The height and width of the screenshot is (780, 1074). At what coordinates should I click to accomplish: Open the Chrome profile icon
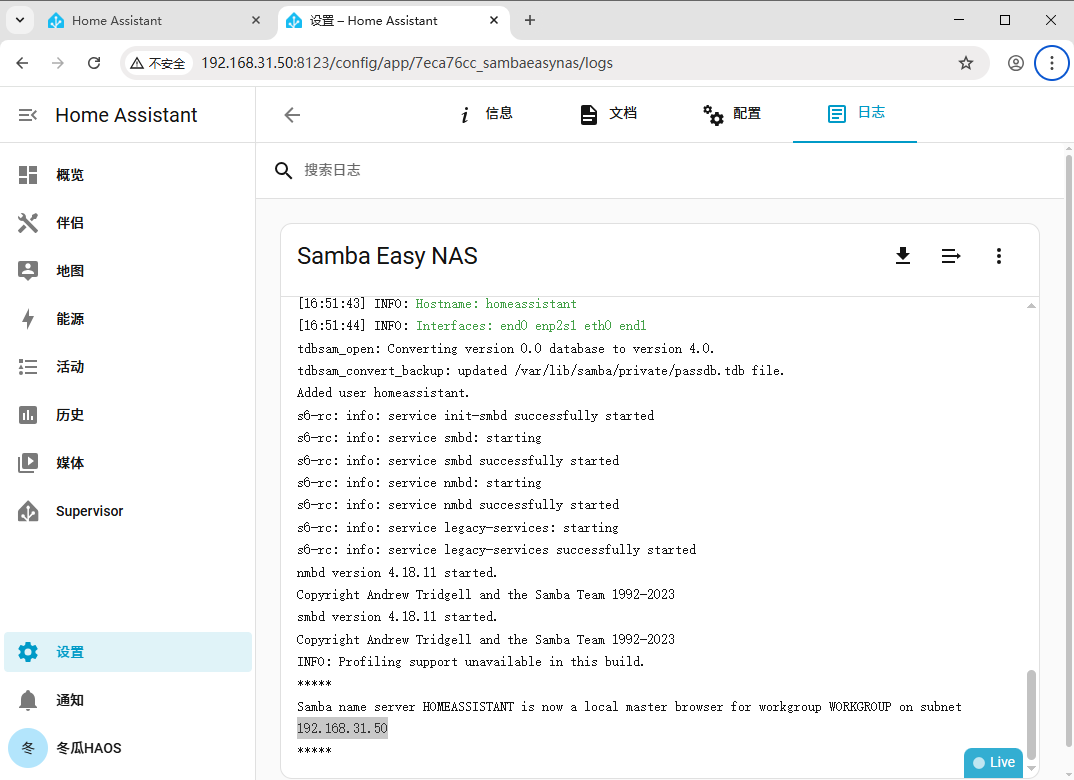coord(1016,63)
